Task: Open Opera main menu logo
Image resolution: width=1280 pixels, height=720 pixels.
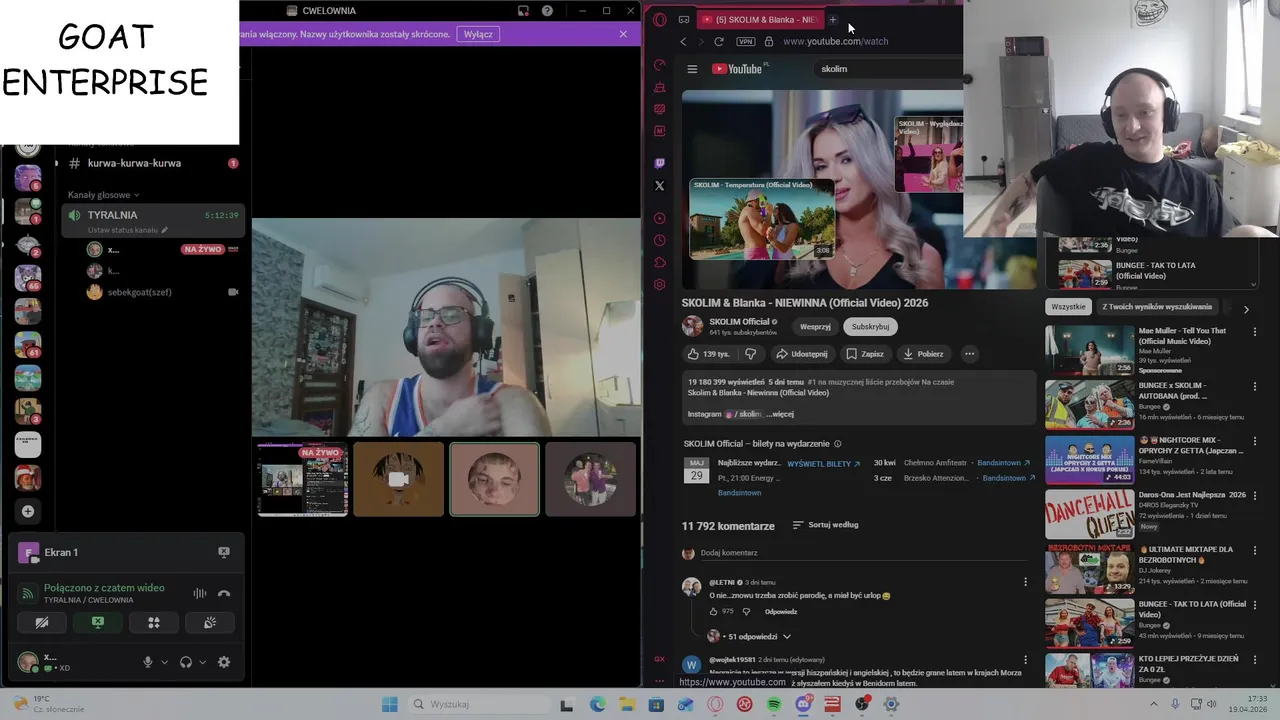Action: pyautogui.click(x=659, y=19)
